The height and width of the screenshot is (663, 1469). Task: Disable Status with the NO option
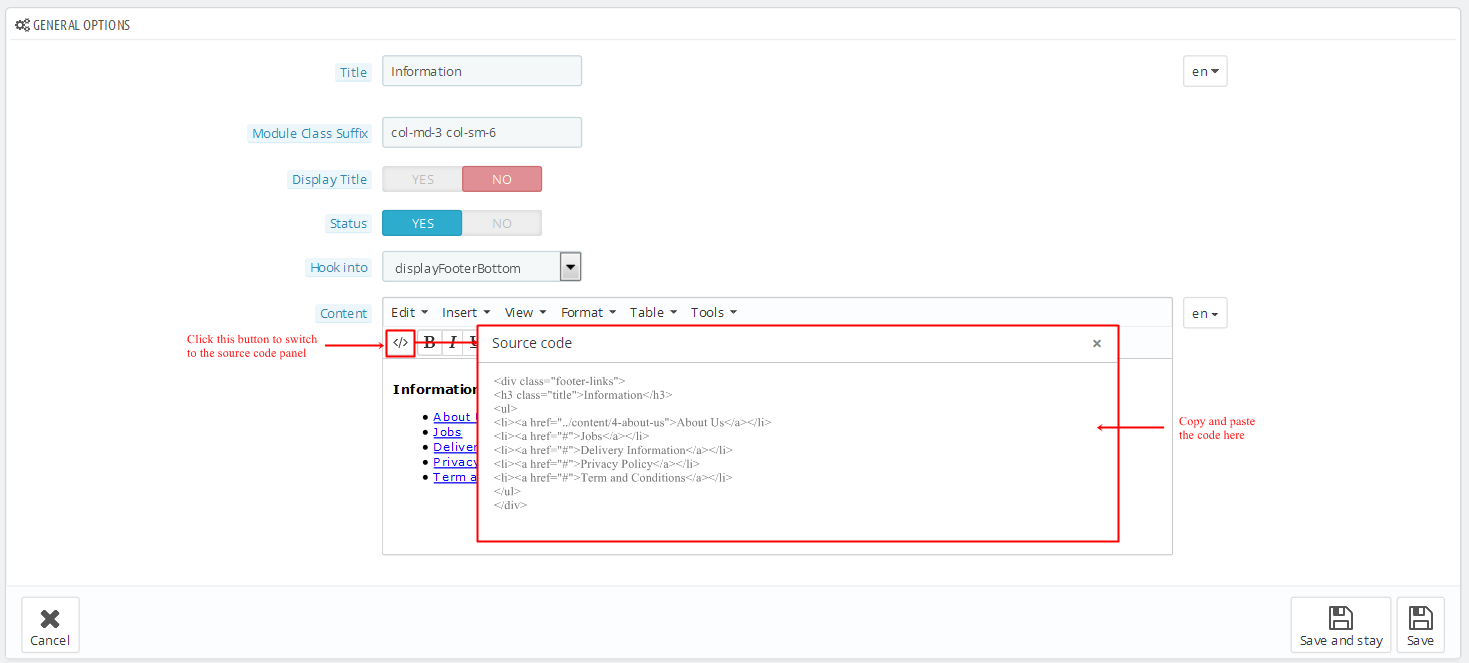(502, 224)
